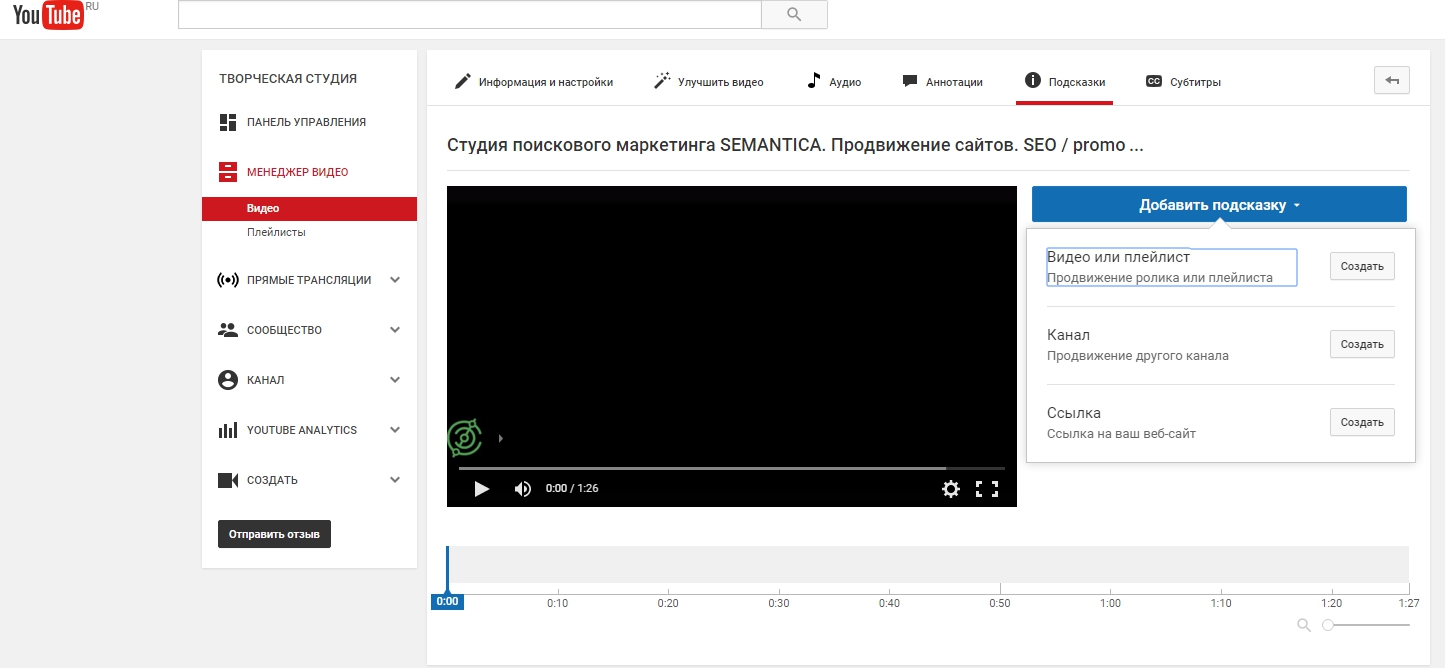The height and width of the screenshot is (668, 1445).
Task: Click the timeline at 0:30 mark
Action: (778, 603)
